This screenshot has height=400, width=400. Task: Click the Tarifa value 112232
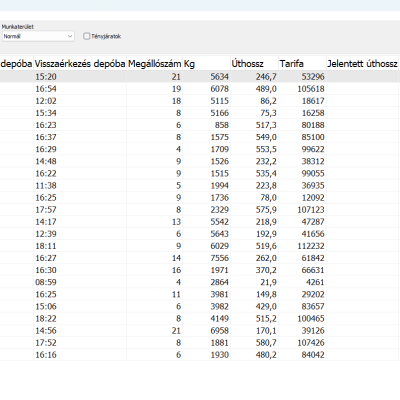pos(311,246)
